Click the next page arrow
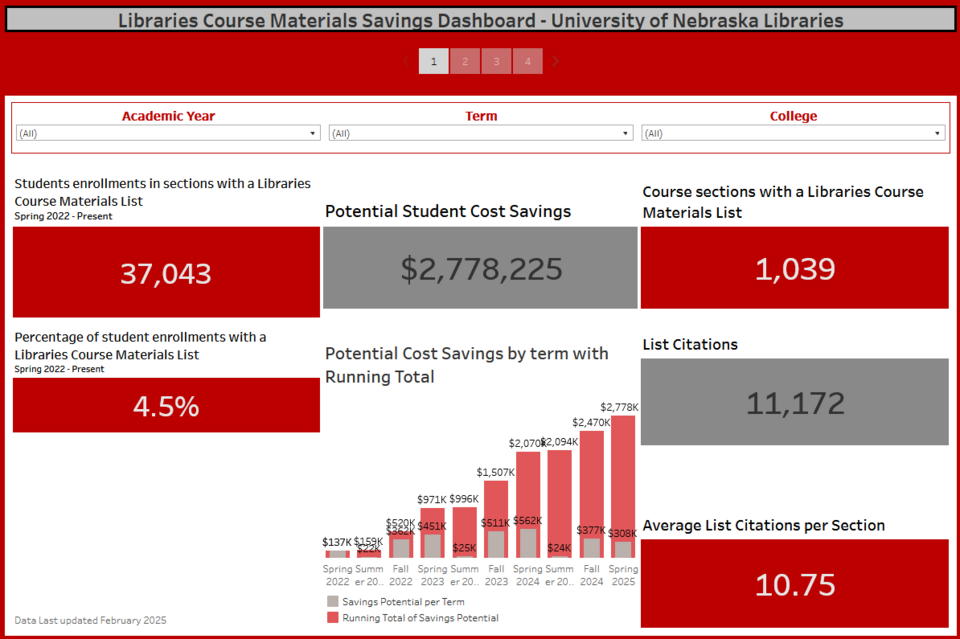 coord(555,61)
